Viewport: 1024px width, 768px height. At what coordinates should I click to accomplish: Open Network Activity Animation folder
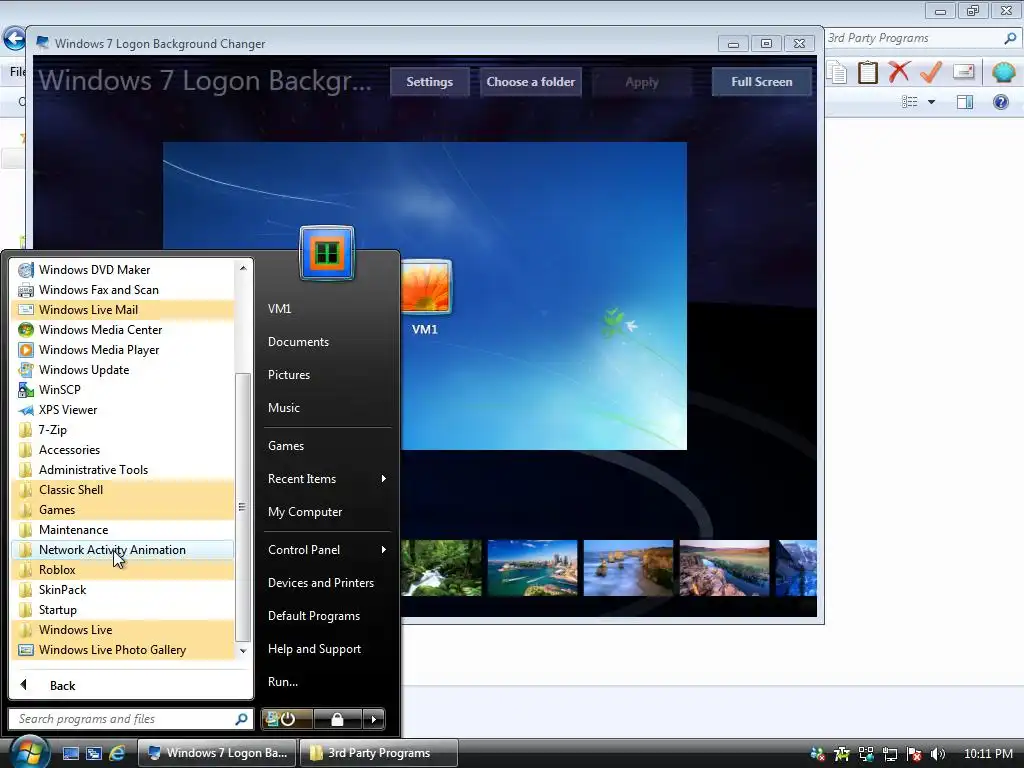point(122,550)
